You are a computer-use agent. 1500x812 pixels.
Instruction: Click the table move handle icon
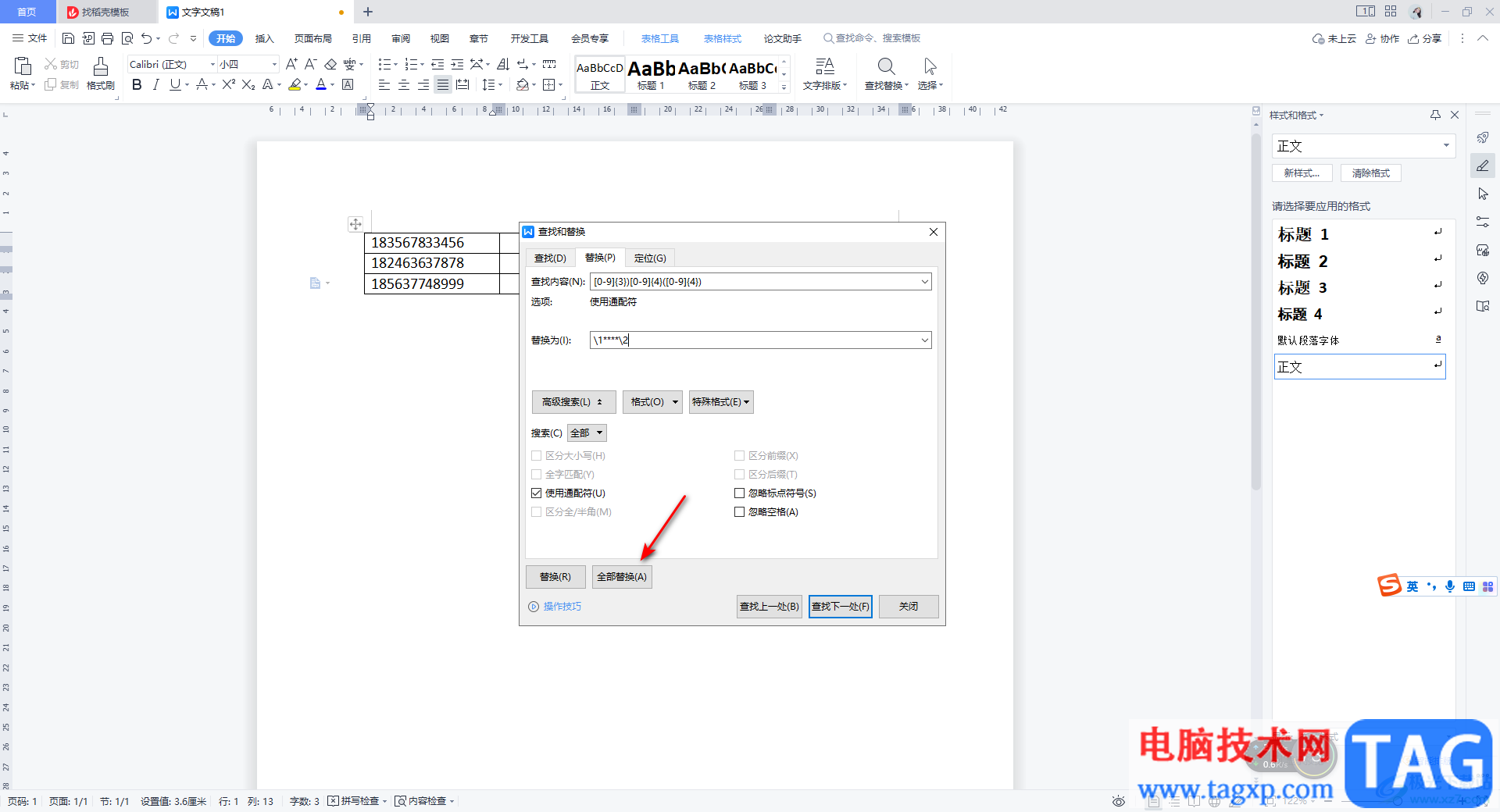click(355, 224)
